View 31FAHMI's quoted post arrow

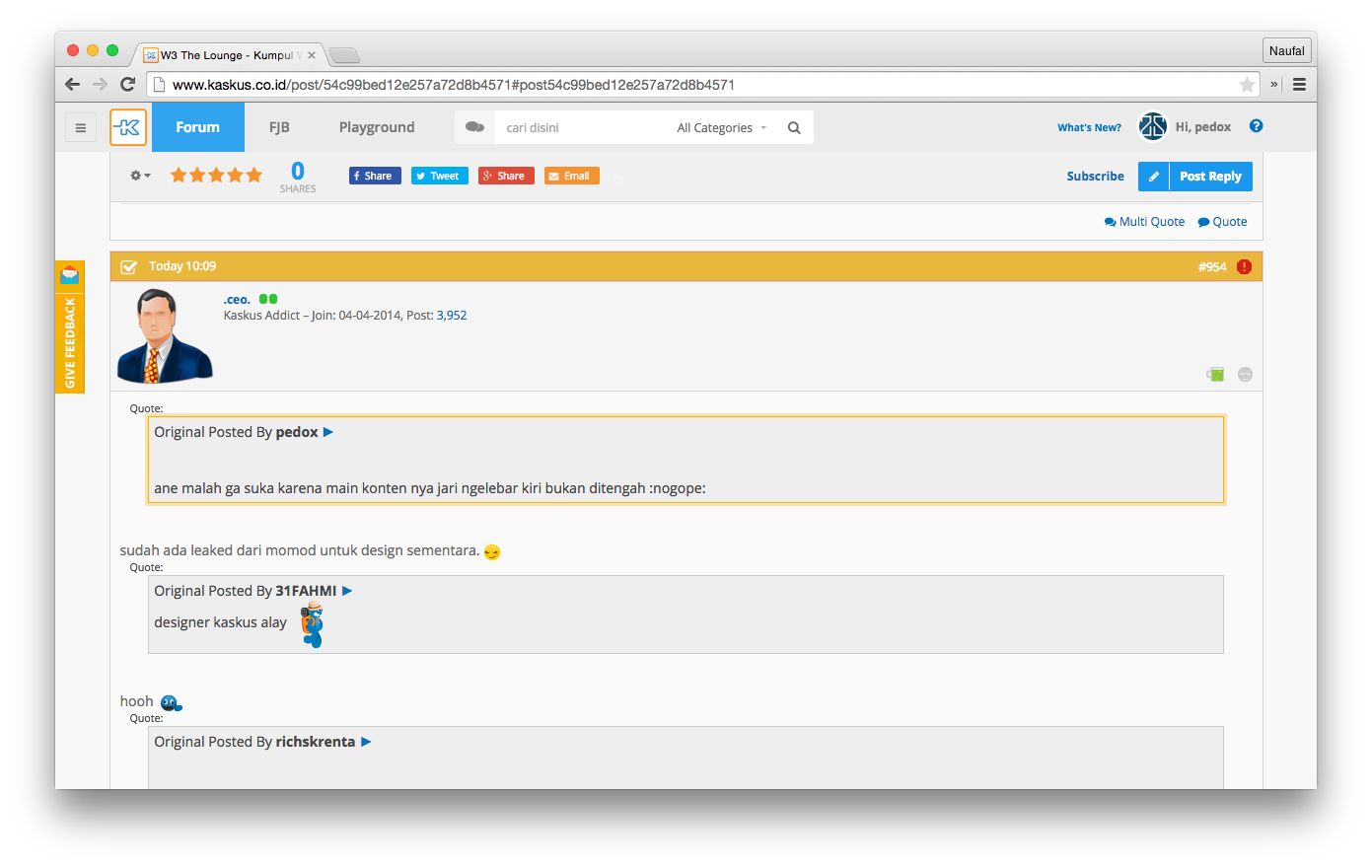point(347,591)
